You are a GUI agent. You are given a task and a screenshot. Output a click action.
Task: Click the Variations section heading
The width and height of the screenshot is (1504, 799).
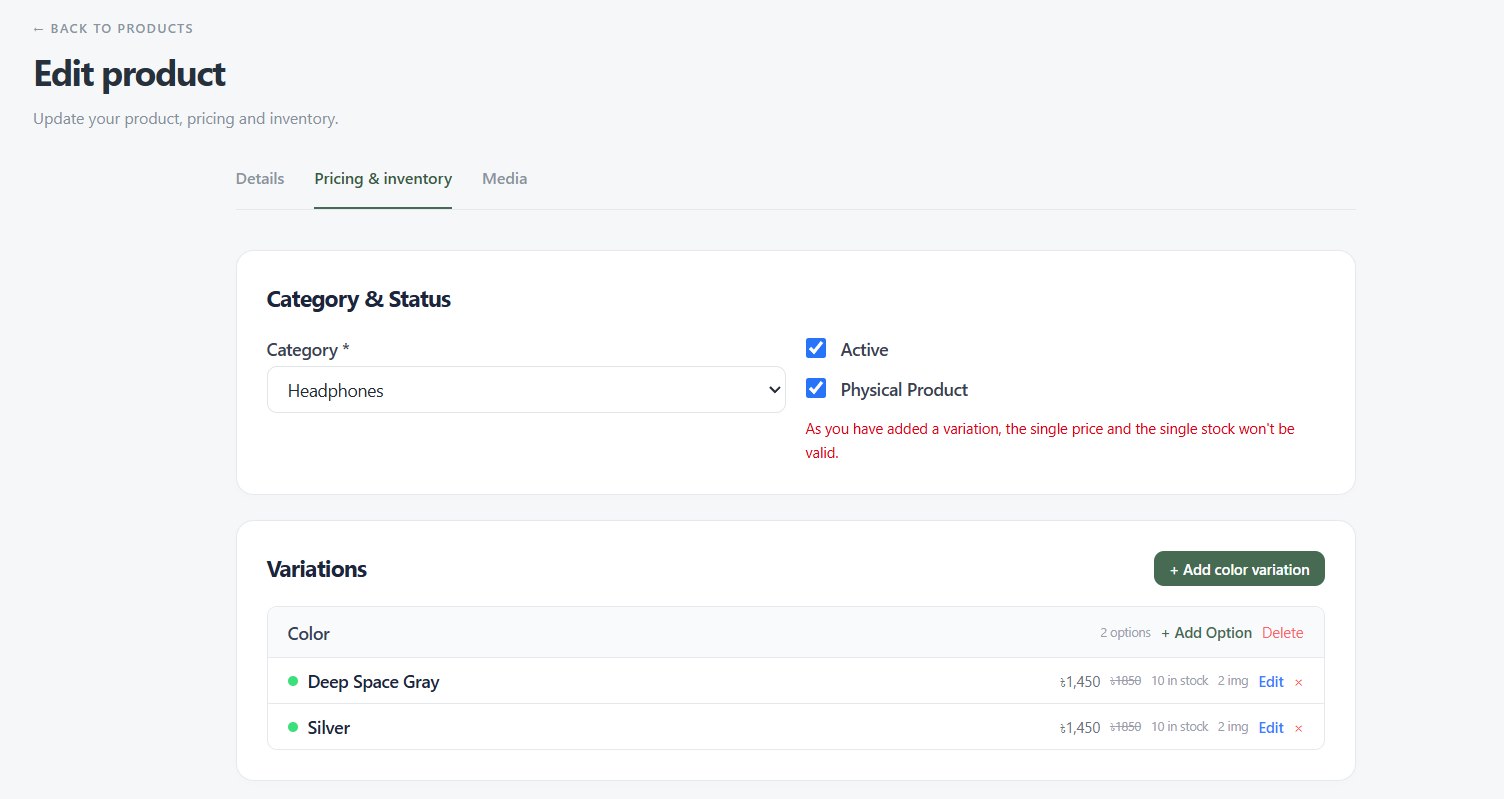(317, 569)
